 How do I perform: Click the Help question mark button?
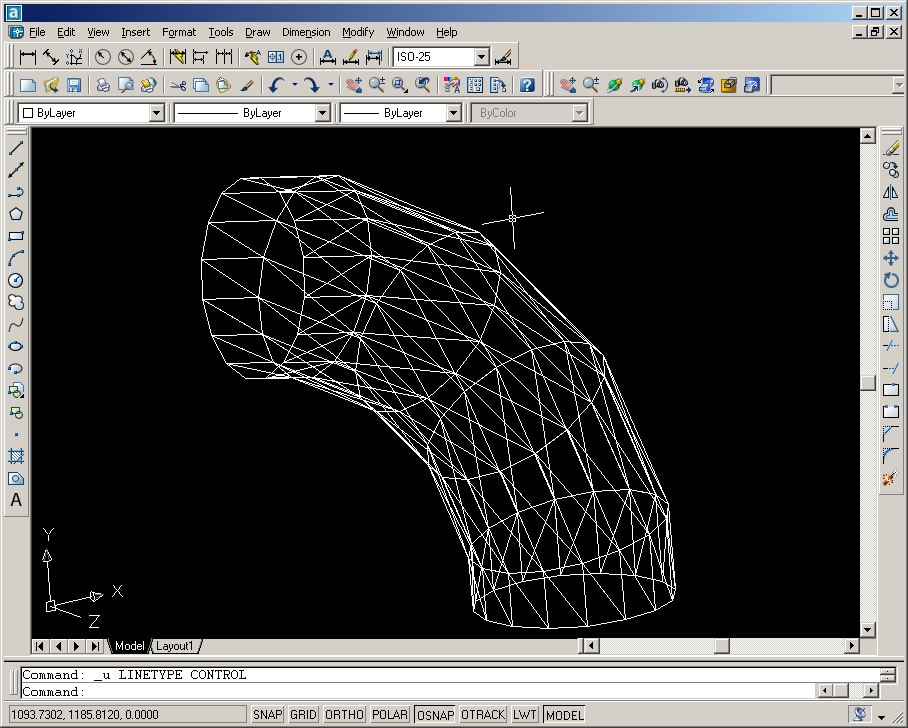tap(527, 86)
